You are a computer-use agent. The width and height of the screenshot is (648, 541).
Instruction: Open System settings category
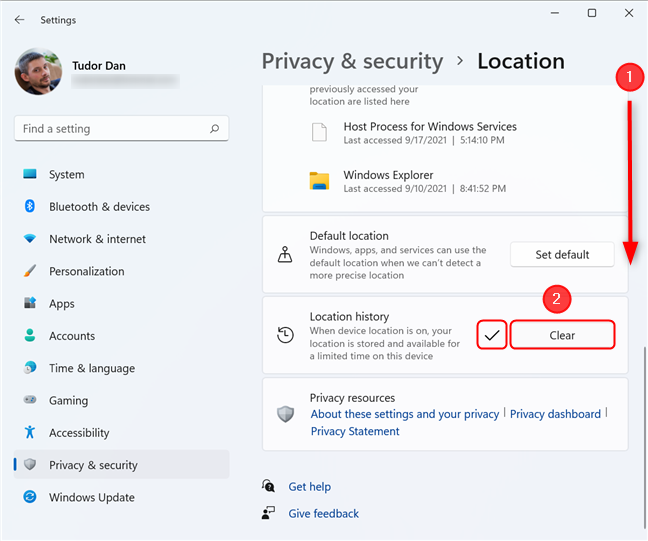(122, 174)
